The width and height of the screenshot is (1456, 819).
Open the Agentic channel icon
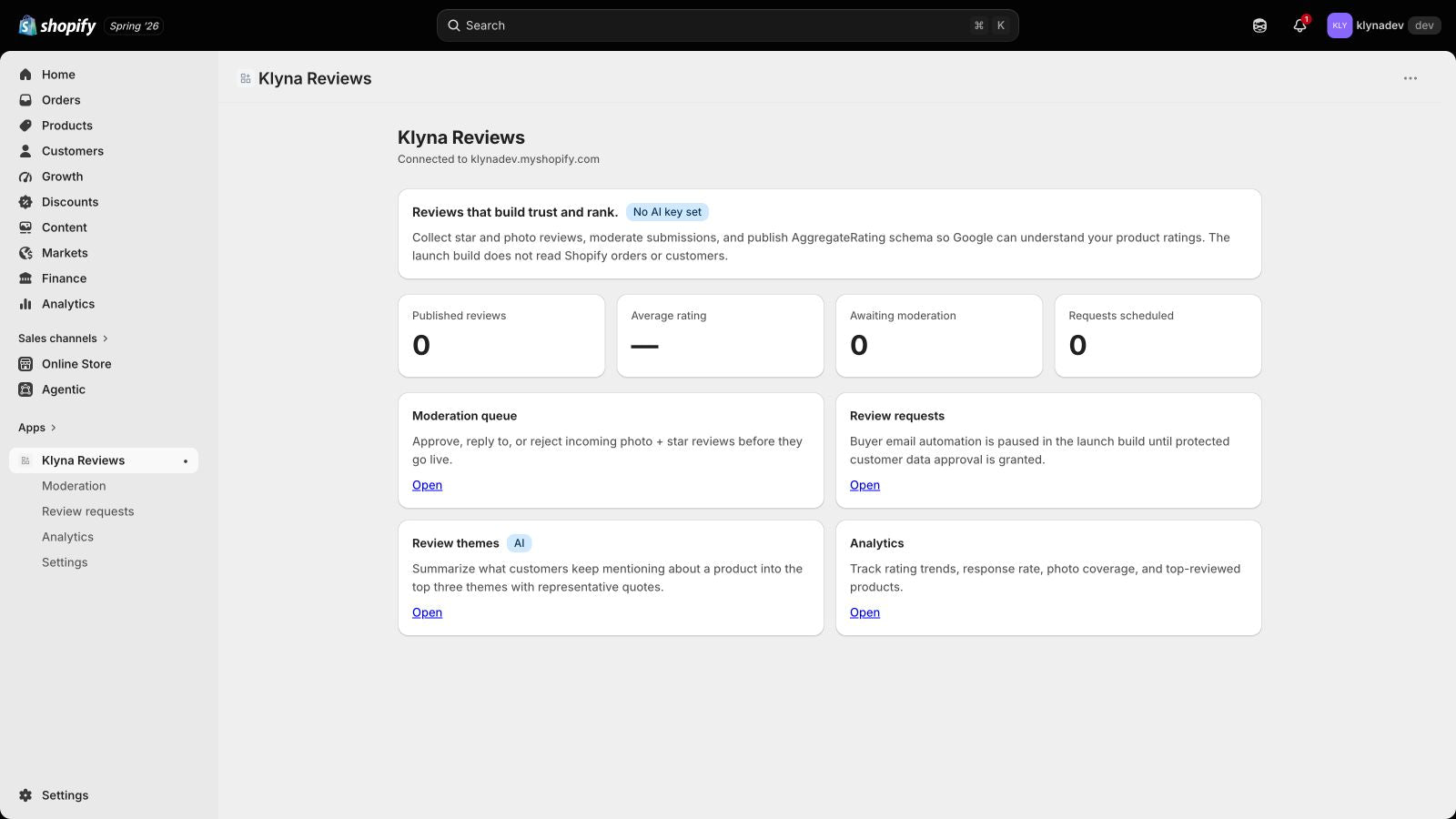click(x=25, y=389)
